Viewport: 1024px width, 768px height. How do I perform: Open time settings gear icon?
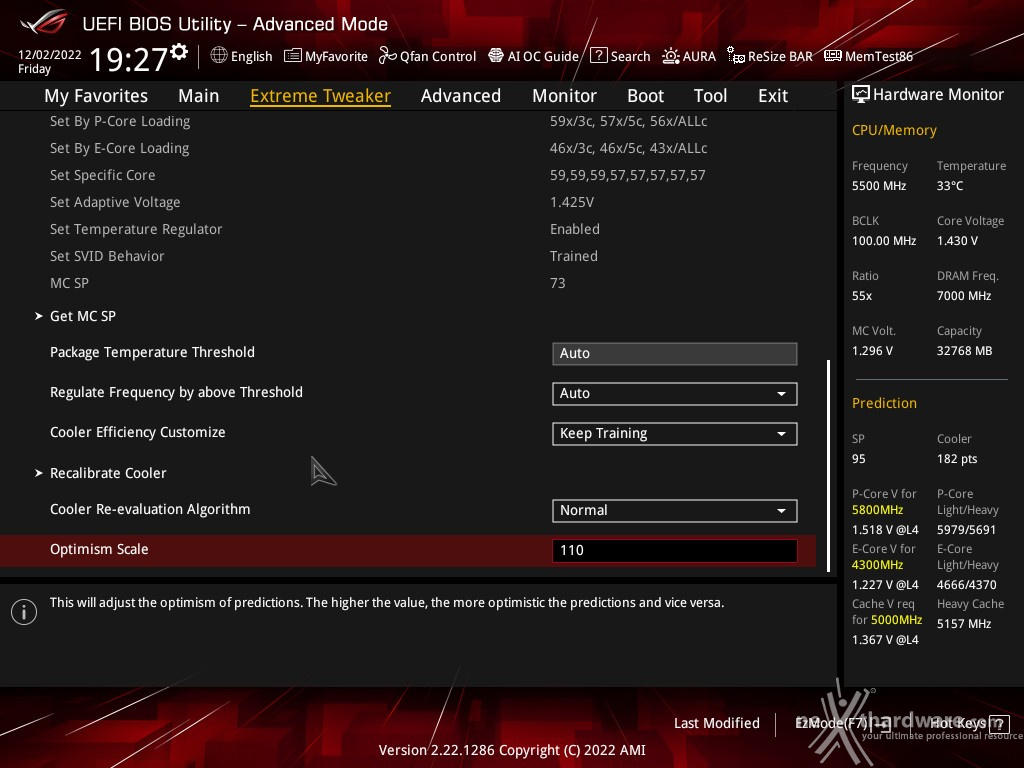[x=179, y=52]
